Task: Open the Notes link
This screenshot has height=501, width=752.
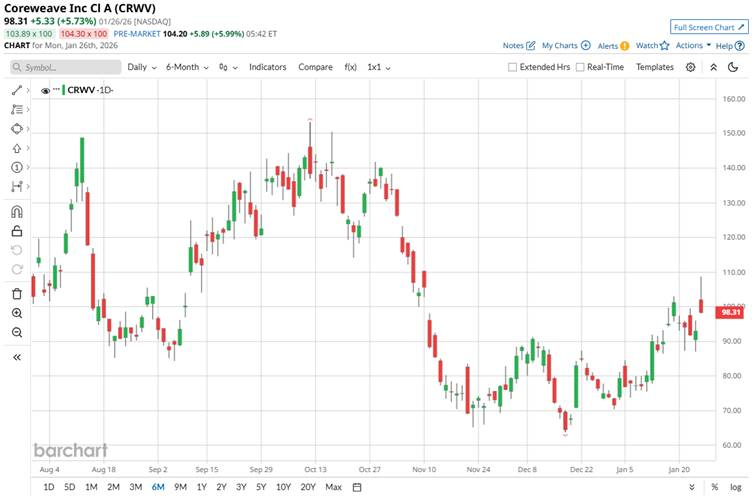Action: 518,46
